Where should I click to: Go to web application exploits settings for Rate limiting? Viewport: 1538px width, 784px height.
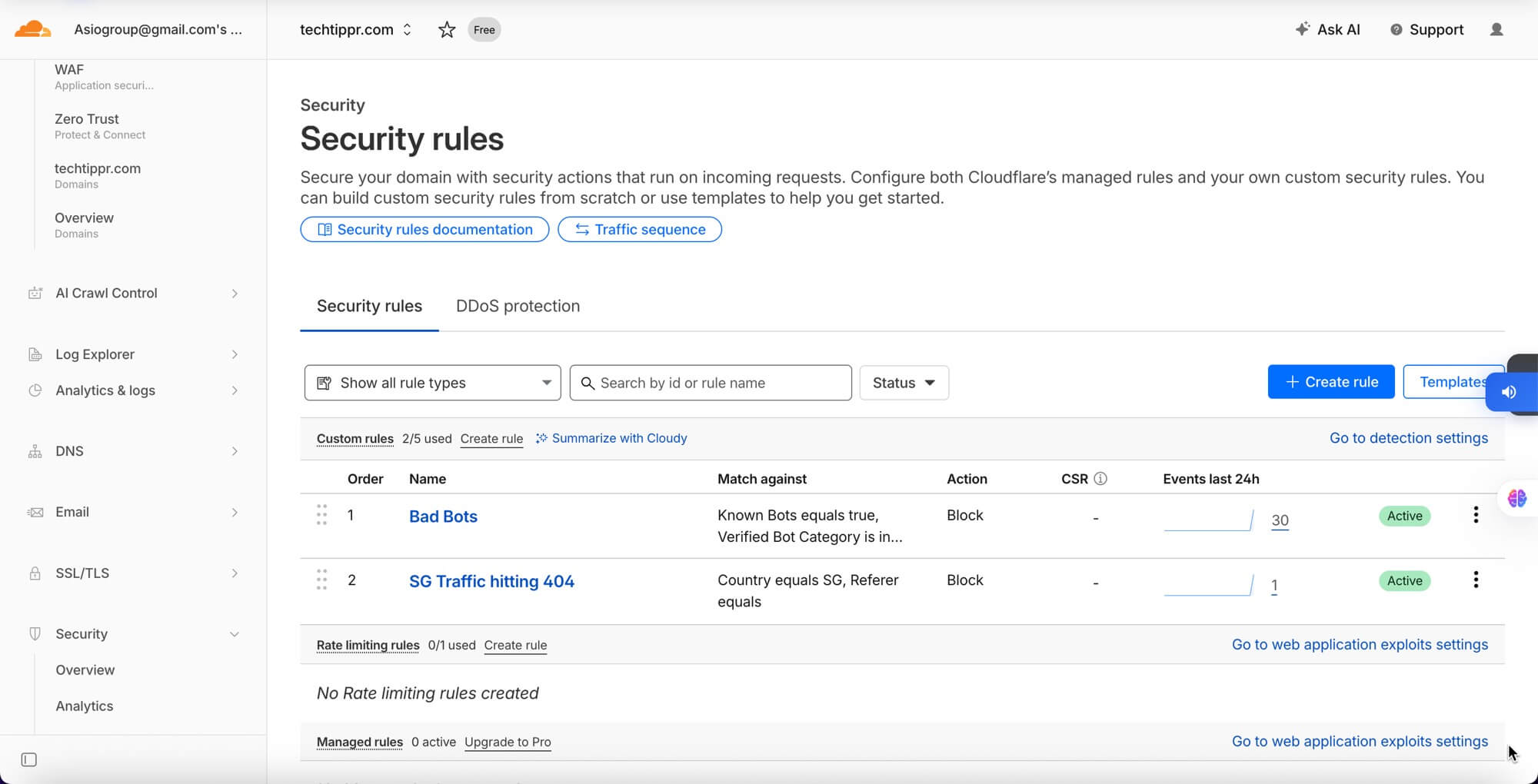[x=1360, y=645]
